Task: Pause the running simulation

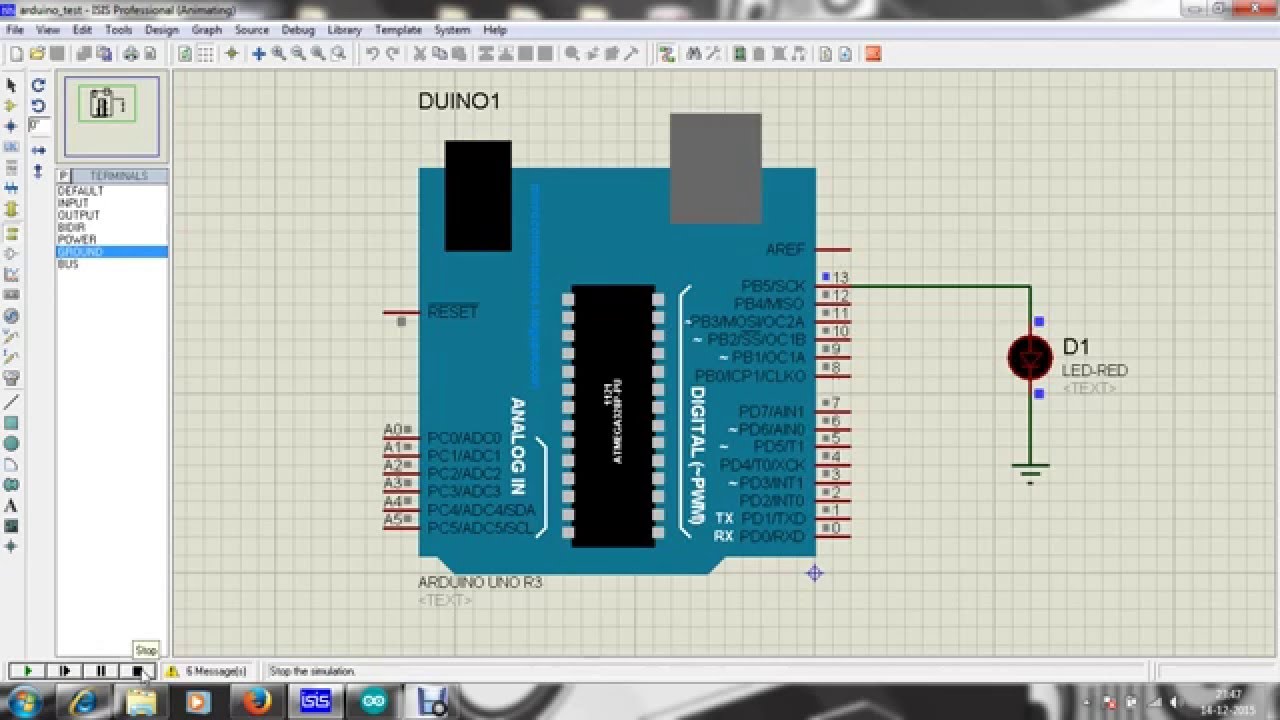Action: click(x=101, y=671)
